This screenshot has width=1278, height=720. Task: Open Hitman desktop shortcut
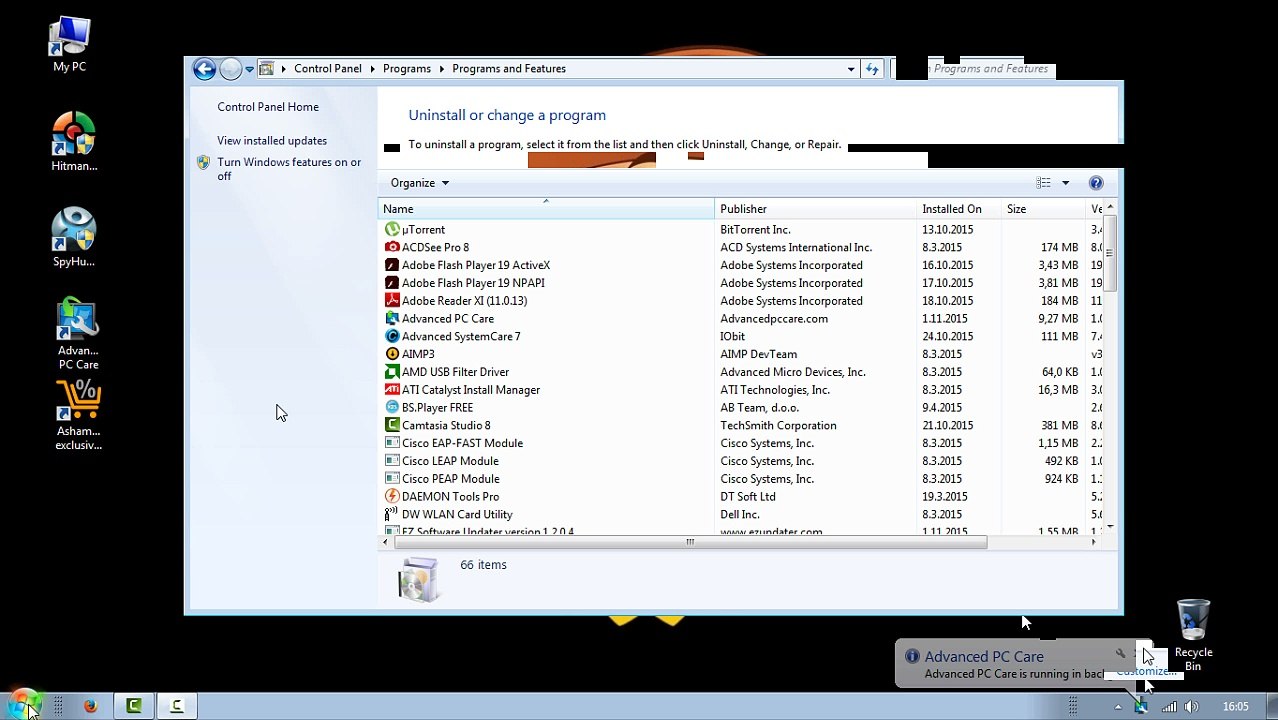coord(74,142)
